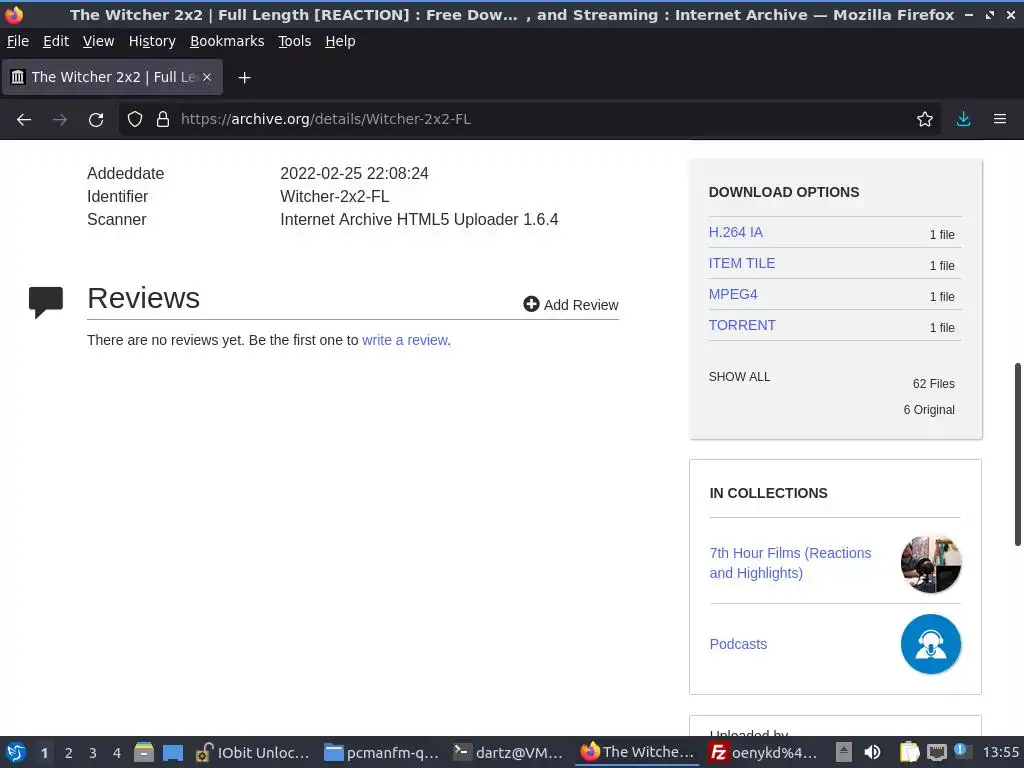Open the Firefox hamburger application menu
The height and width of the screenshot is (768, 1024).
click(999, 120)
